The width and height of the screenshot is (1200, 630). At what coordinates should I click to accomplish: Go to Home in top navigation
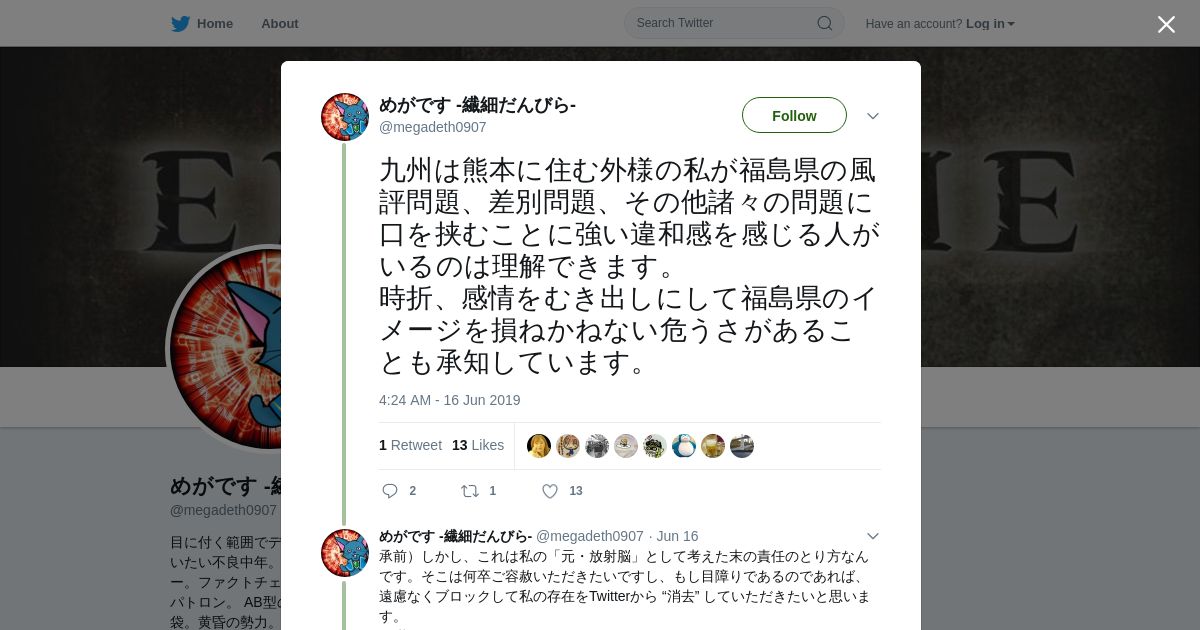pyautogui.click(x=215, y=24)
